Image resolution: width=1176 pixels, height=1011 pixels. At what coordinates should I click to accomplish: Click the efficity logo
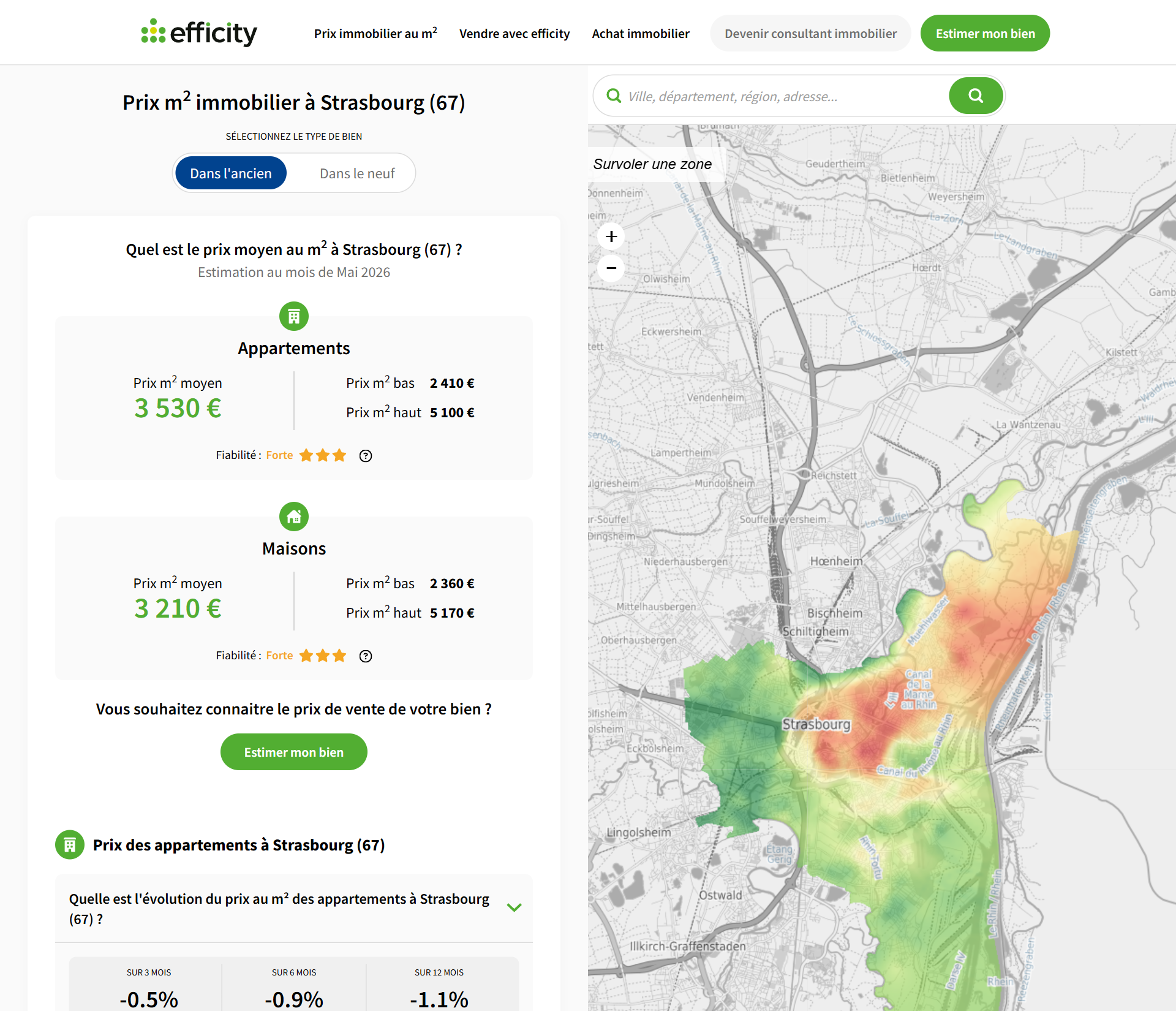click(199, 32)
